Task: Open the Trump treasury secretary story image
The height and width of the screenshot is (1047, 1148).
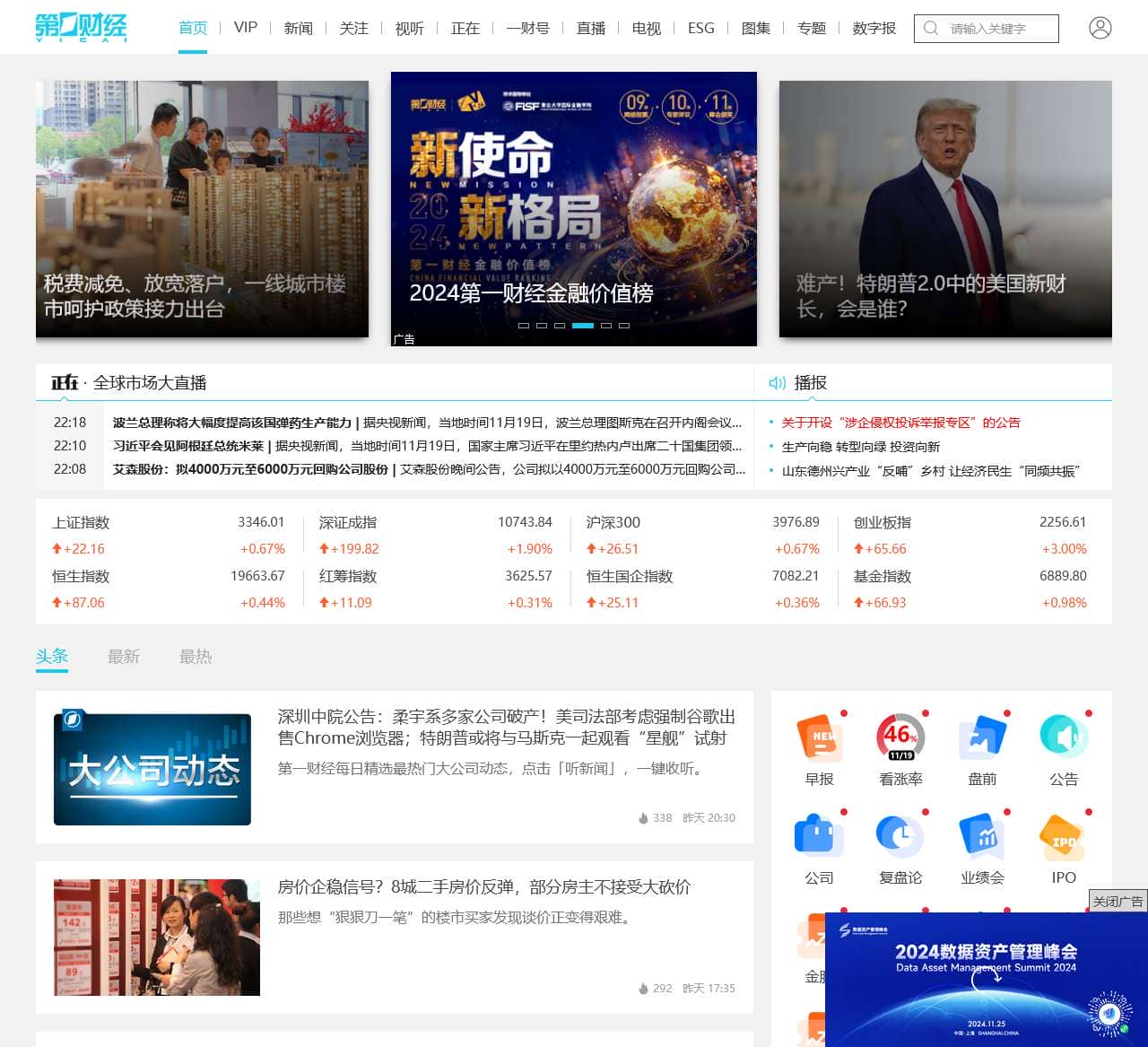Action: pyautogui.click(x=945, y=209)
